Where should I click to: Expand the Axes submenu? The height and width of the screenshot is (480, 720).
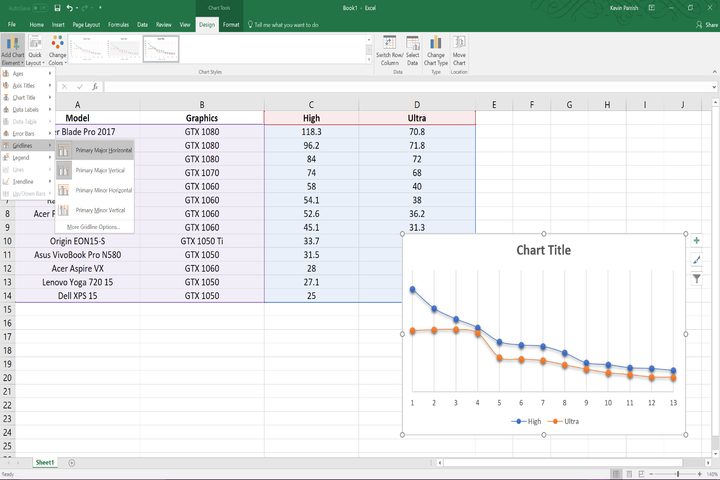pos(28,73)
